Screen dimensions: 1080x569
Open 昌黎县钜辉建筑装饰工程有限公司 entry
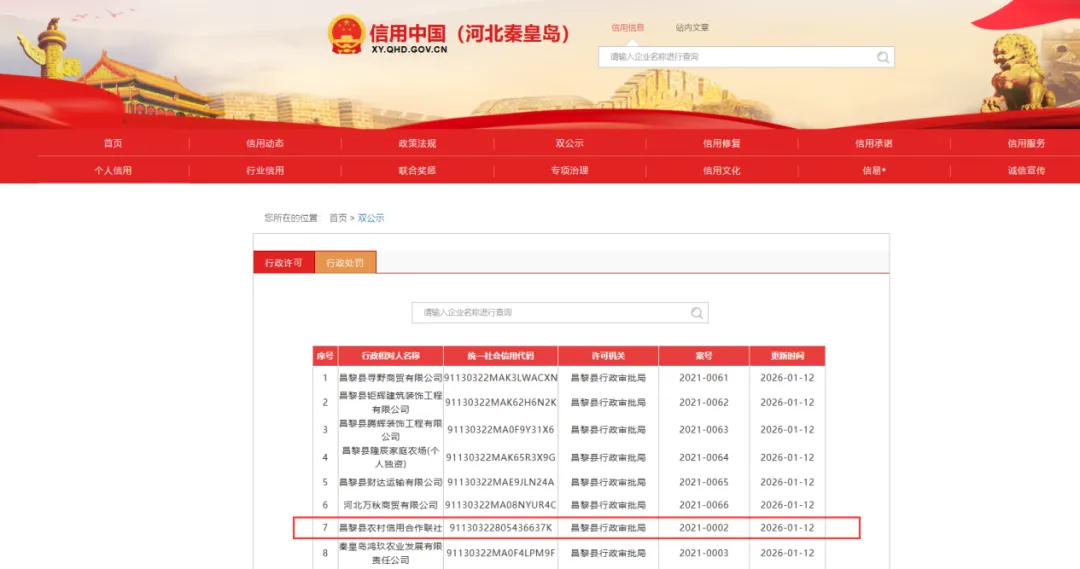pyautogui.click(x=391, y=402)
